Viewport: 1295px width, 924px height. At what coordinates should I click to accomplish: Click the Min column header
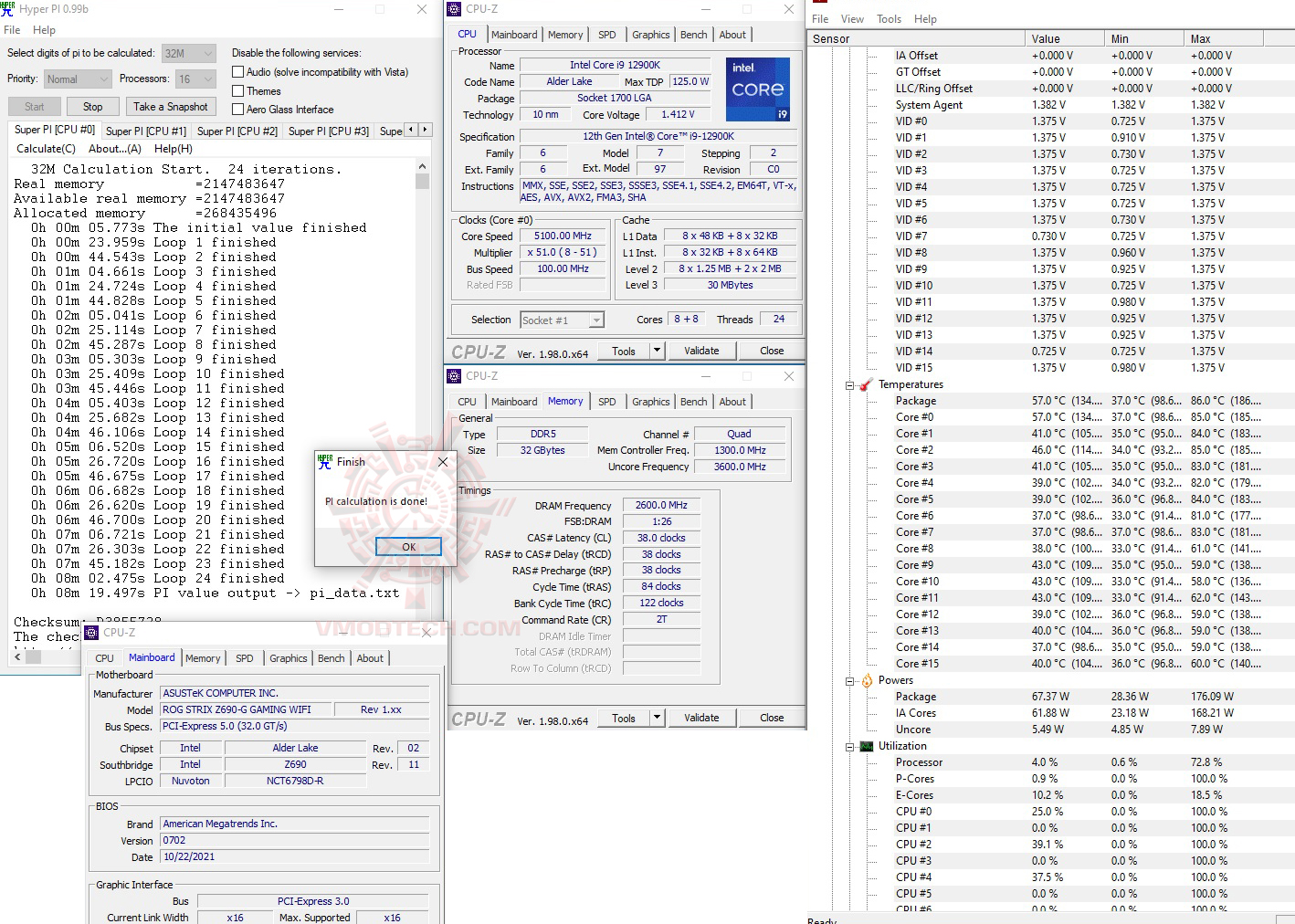[1143, 38]
